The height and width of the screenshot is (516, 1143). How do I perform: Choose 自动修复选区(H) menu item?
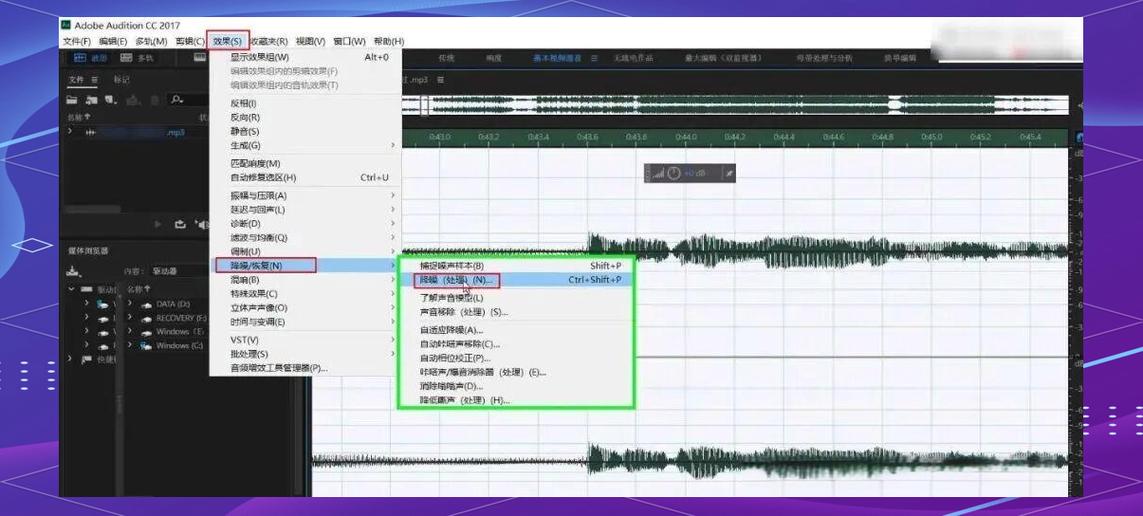click(x=305, y=177)
